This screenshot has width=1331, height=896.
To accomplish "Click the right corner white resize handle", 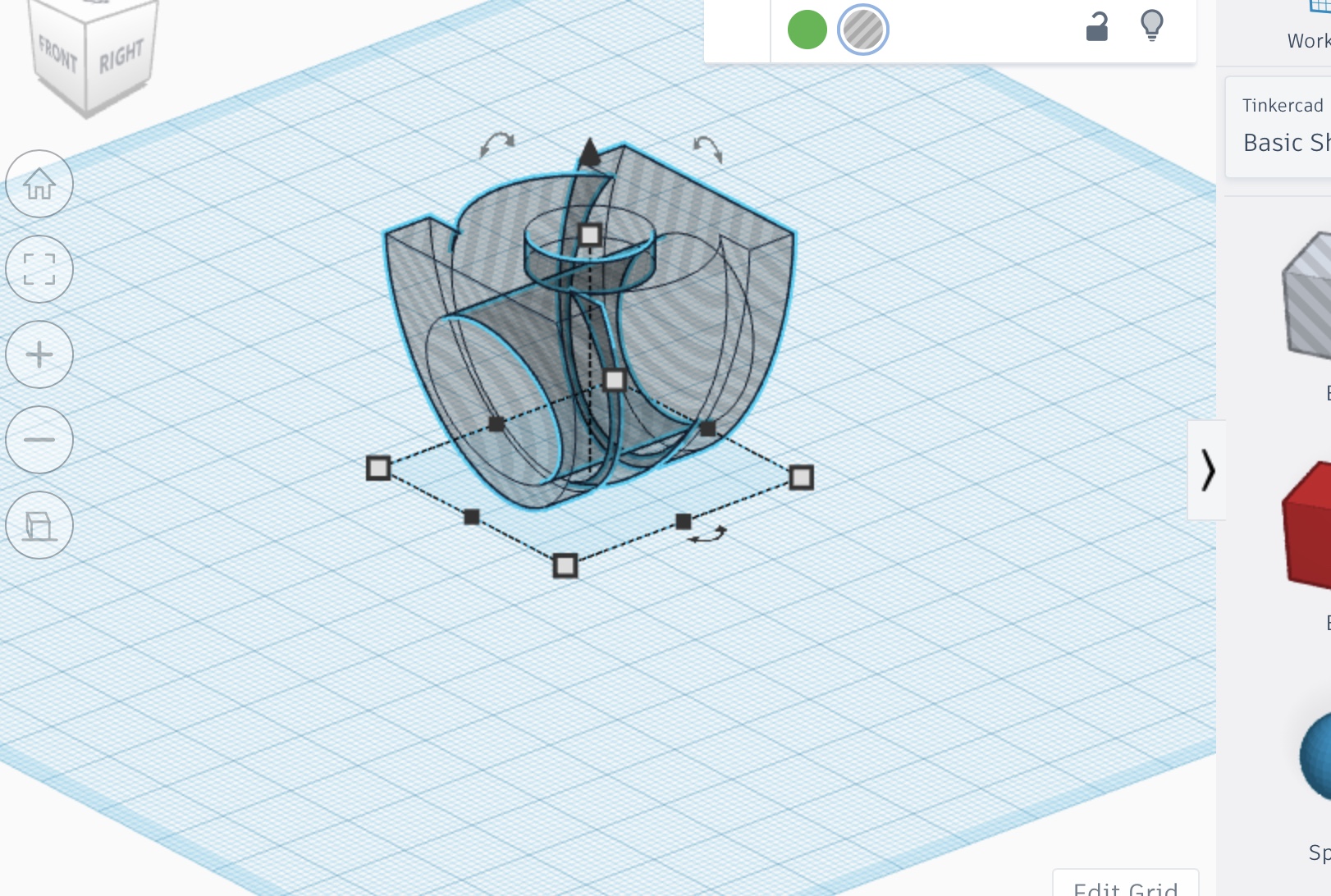I will click(802, 478).
